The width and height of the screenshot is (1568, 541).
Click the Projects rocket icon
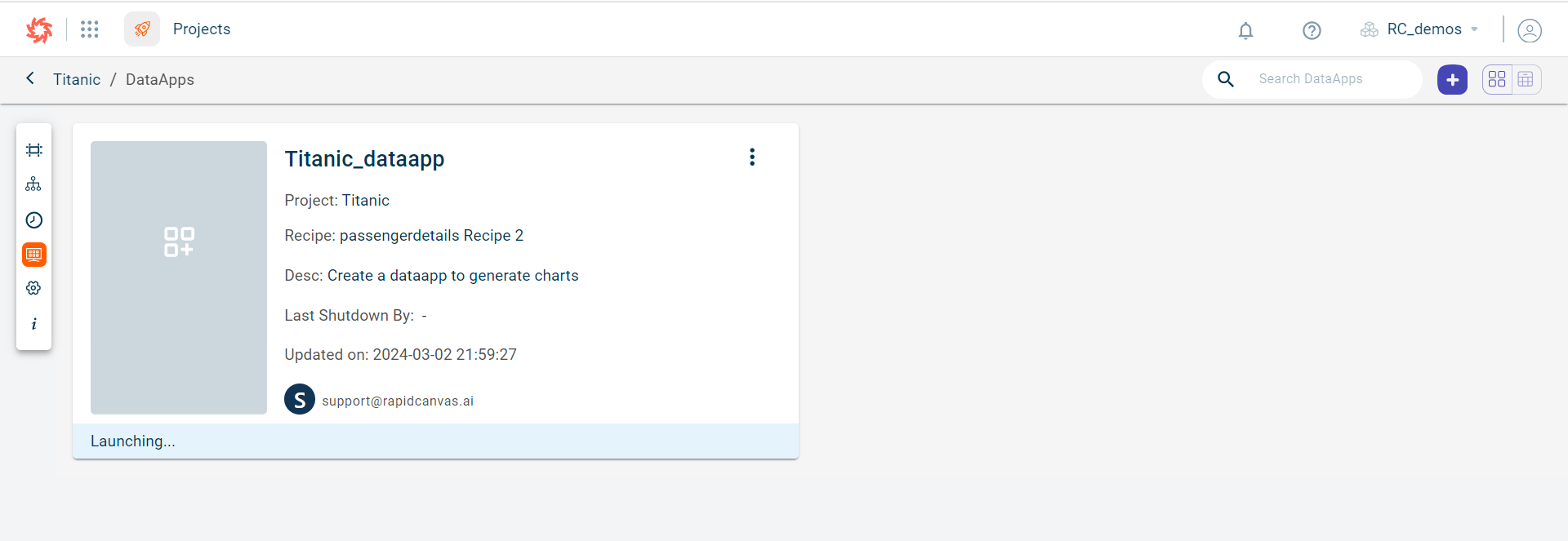pos(142,29)
